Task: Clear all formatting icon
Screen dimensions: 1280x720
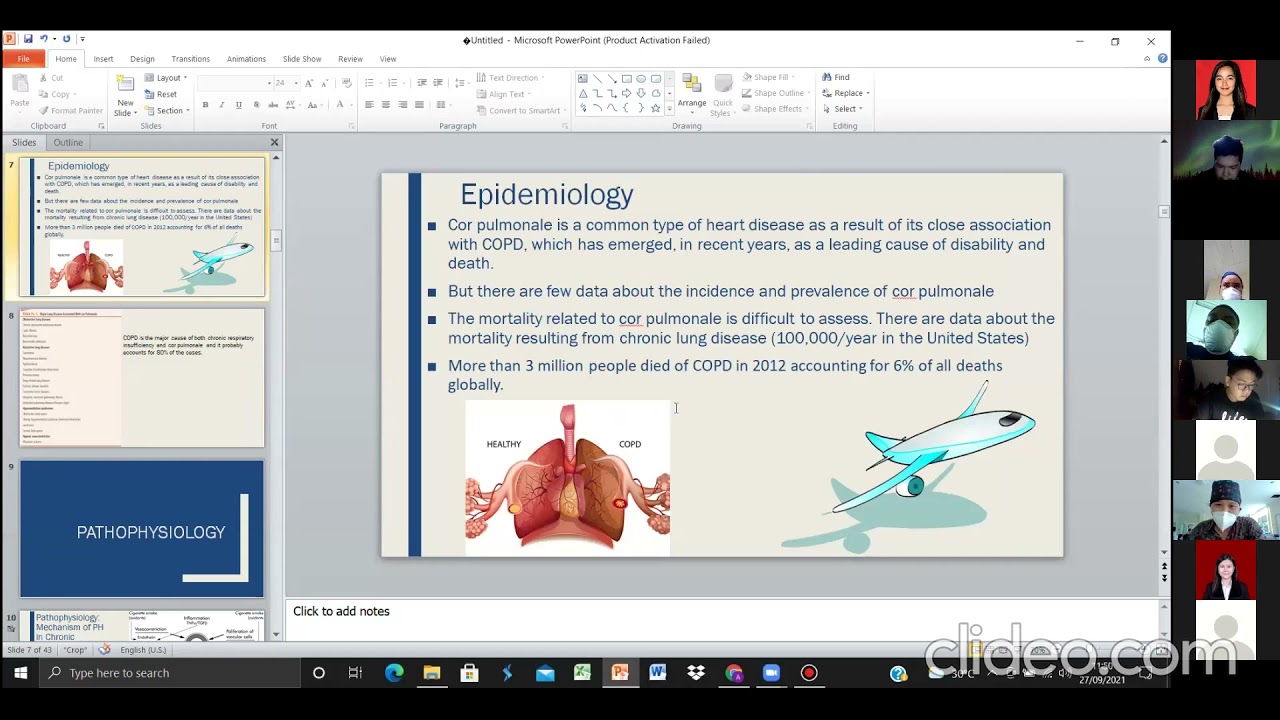Action: 347,83
